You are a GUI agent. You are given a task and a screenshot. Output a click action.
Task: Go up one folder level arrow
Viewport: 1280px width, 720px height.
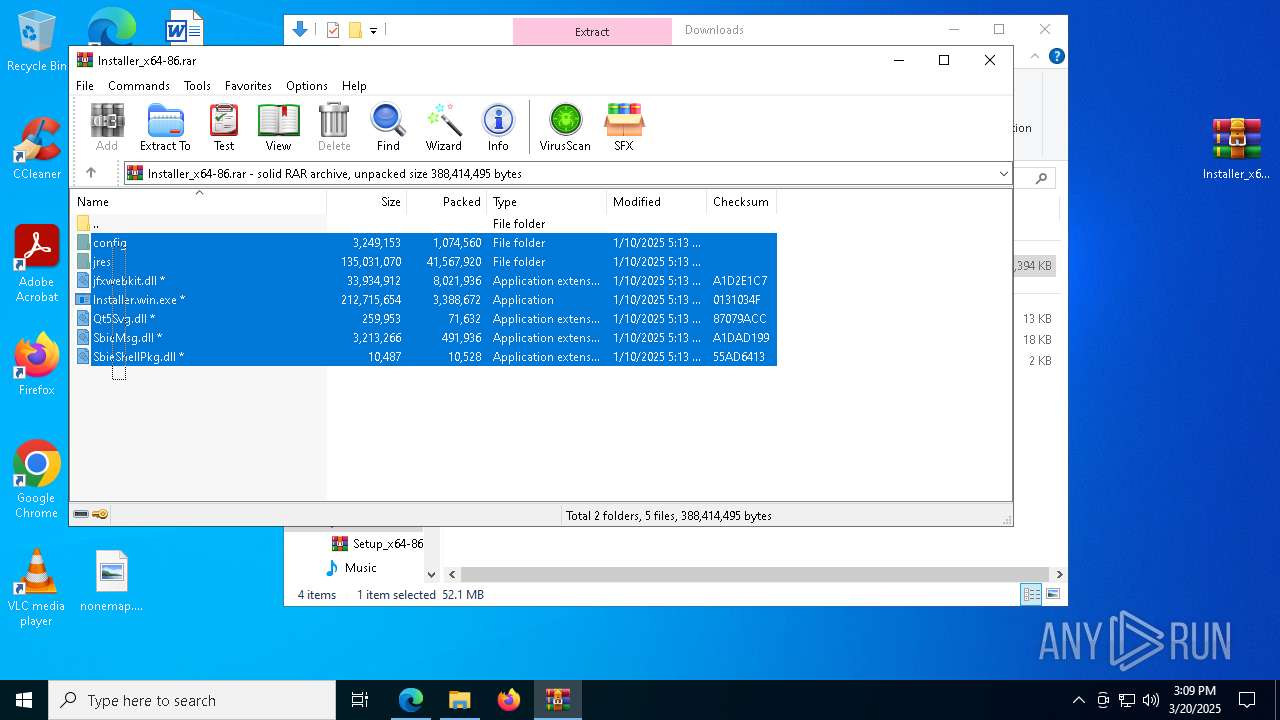tap(91, 173)
